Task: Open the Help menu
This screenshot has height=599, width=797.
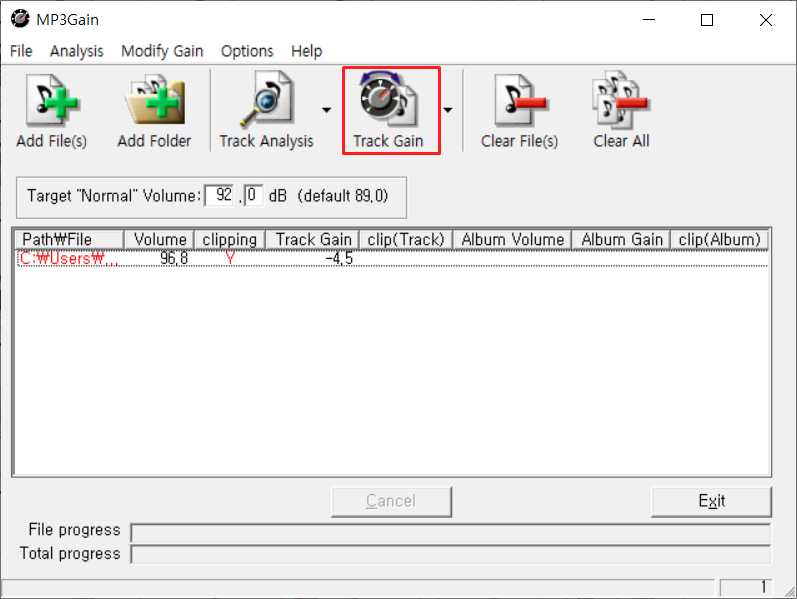Action: click(306, 51)
